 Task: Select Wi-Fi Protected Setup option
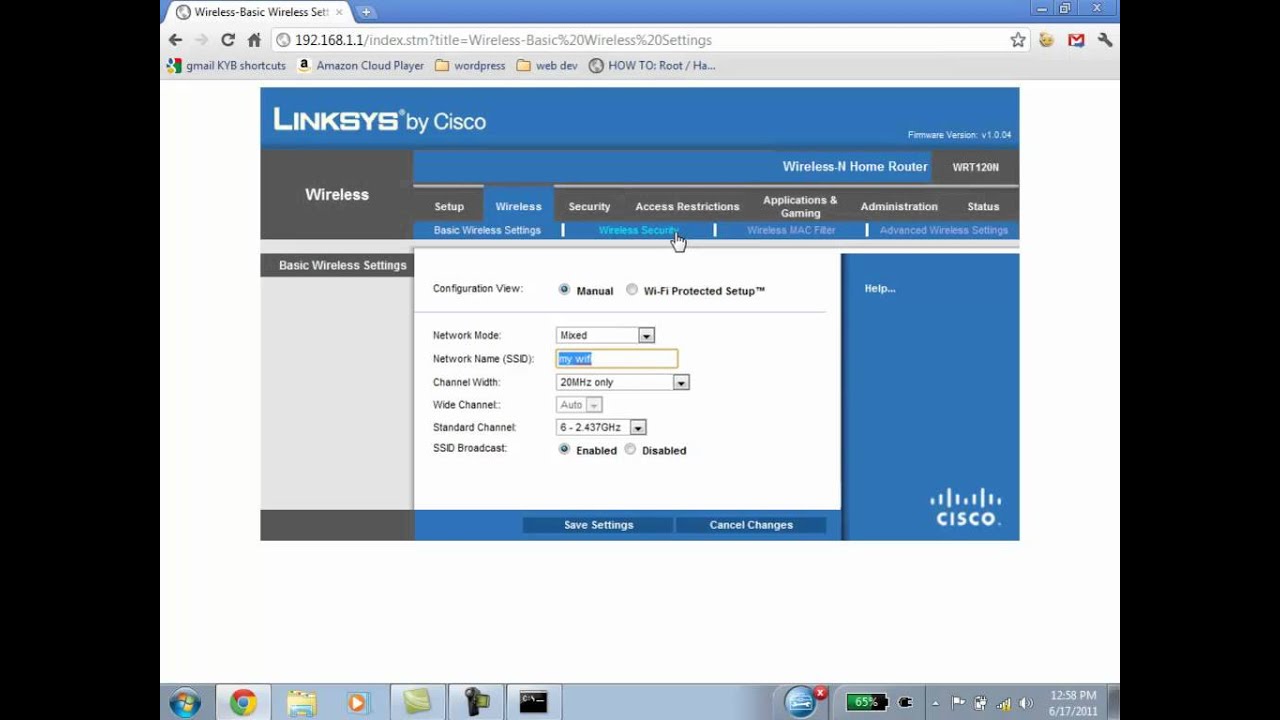point(631,290)
